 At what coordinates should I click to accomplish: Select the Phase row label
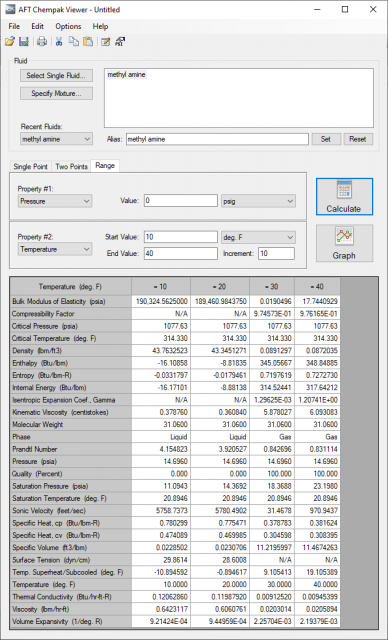pos(71,437)
